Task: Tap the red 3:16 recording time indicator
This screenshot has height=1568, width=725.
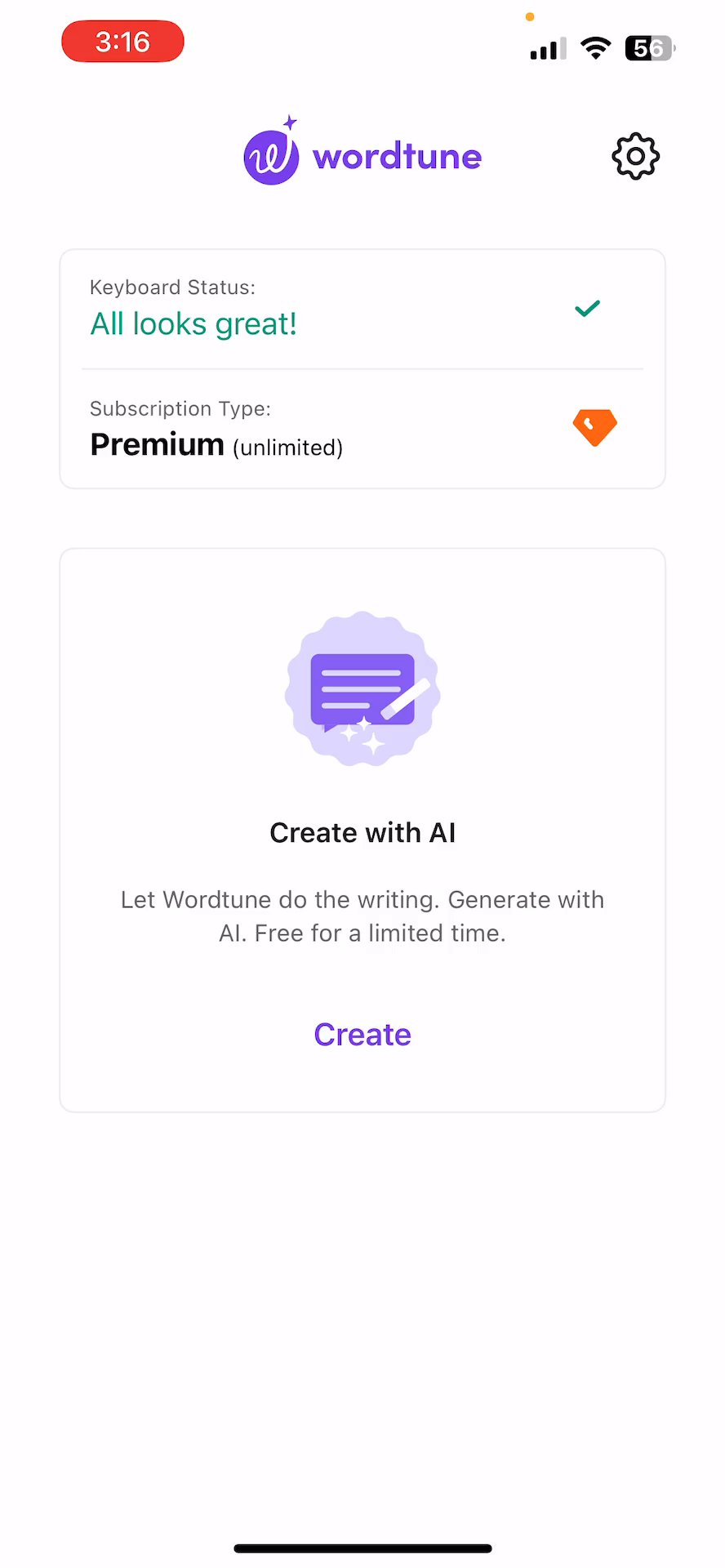Action: [122, 41]
